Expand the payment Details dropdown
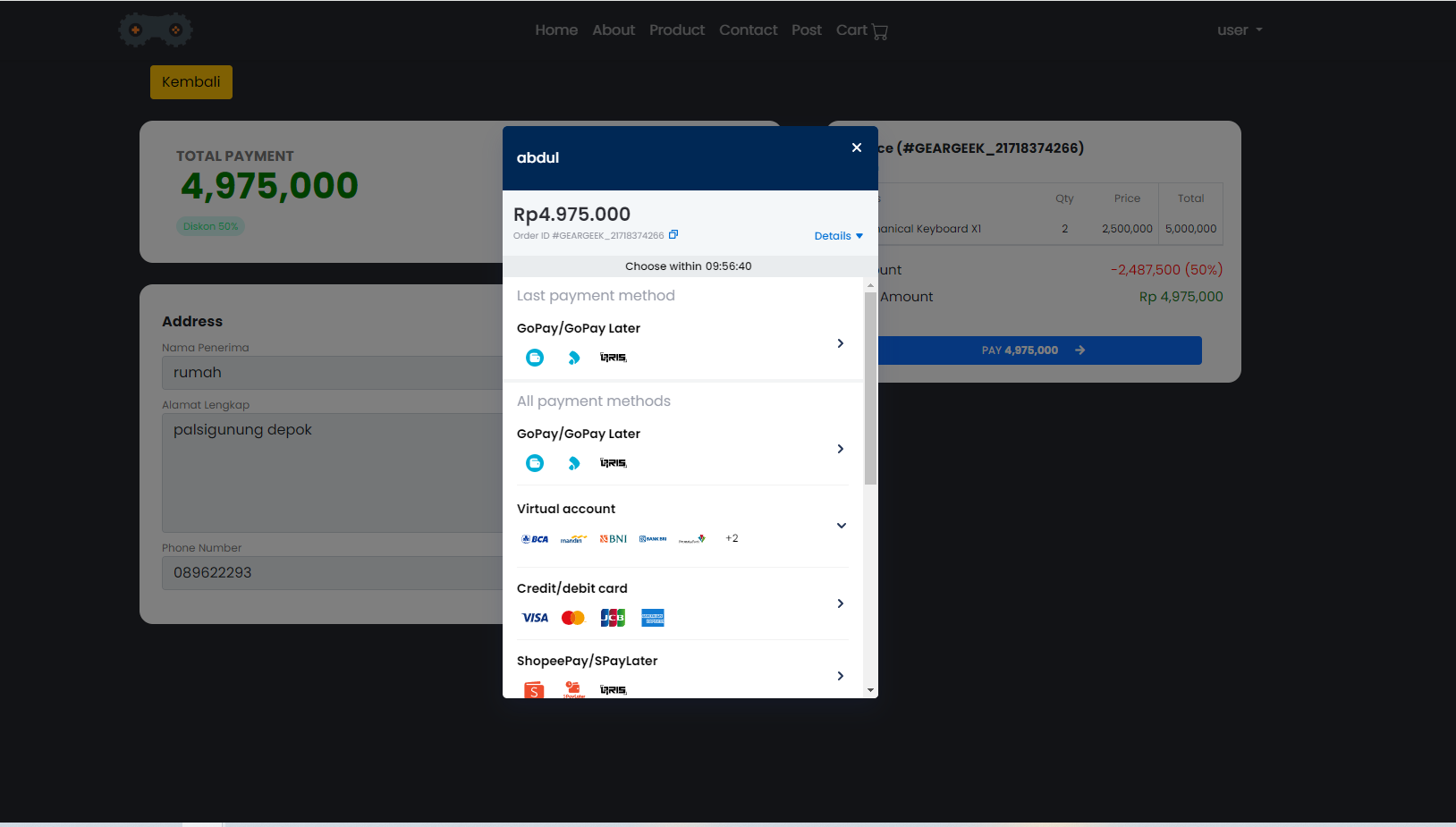This screenshot has width=1456, height=827. tap(838, 236)
